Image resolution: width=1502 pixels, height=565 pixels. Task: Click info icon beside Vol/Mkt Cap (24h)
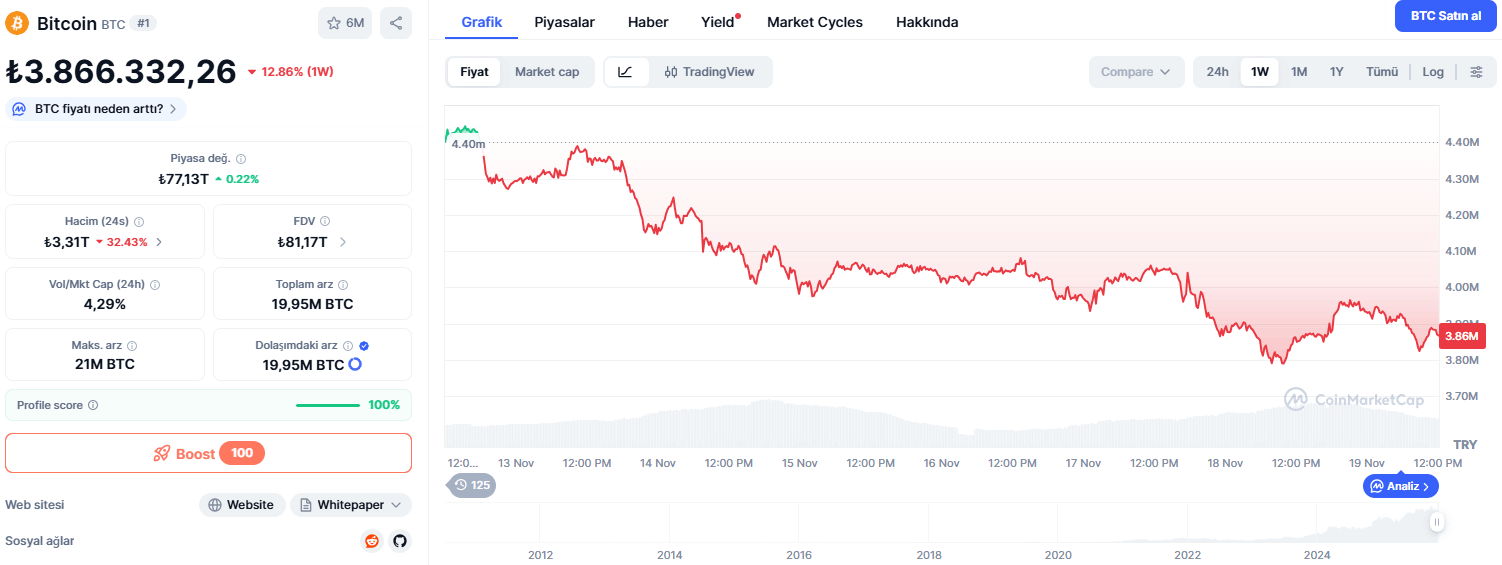(x=155, y=285)
